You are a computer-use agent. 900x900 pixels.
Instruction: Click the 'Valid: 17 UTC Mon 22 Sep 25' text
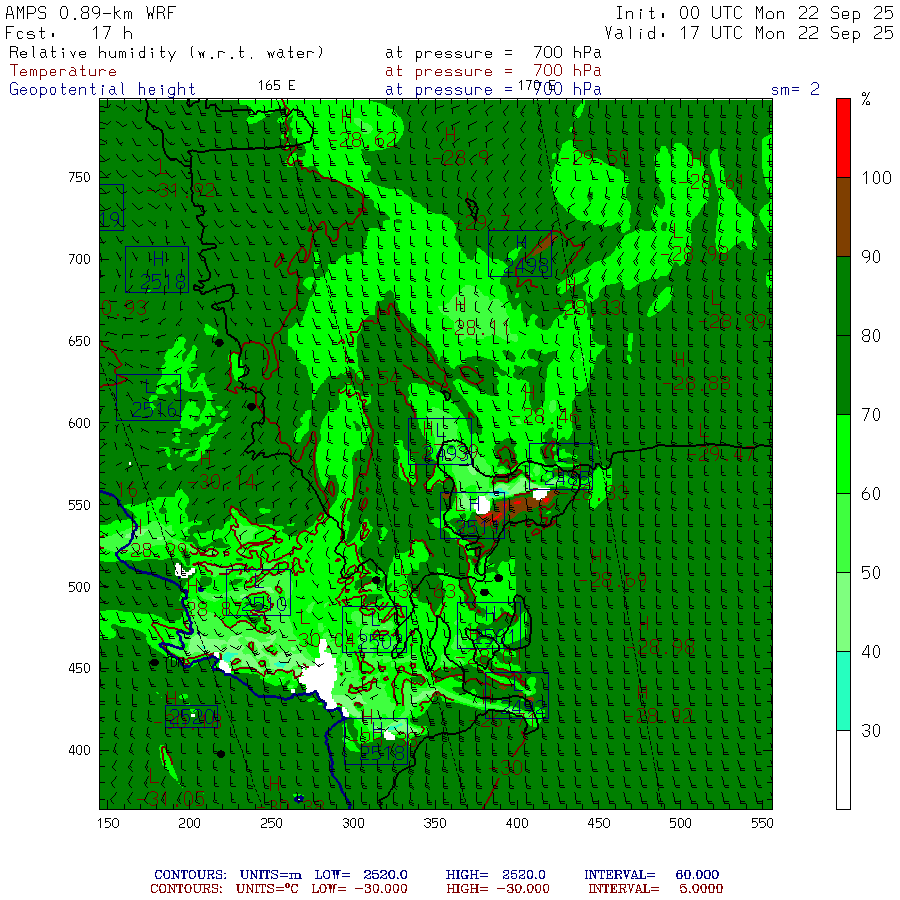pyautogui.click(x=748, y=33)
